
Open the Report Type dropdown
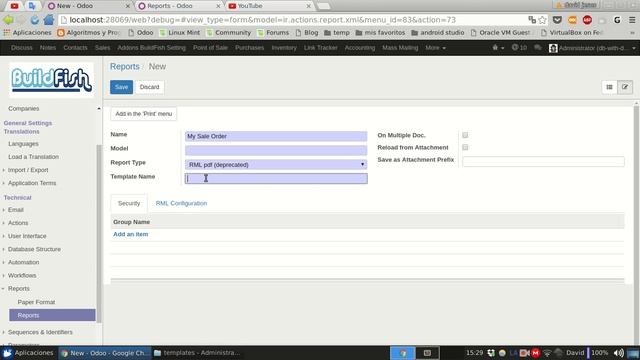point(276,164)
